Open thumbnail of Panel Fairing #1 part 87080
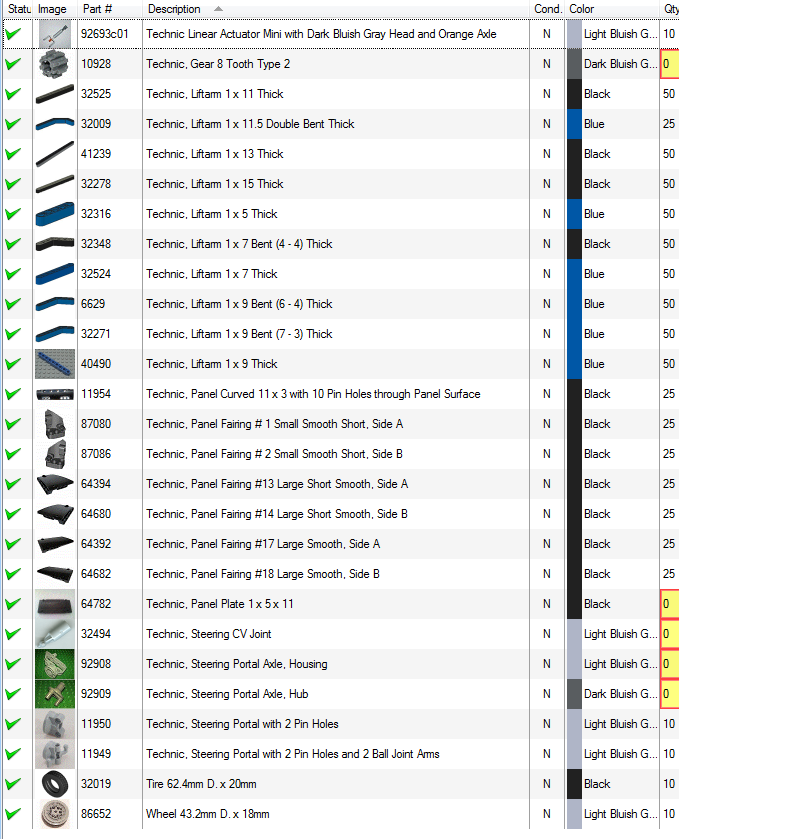Viewport: 800px width, 839px height. tap(55, 424)
